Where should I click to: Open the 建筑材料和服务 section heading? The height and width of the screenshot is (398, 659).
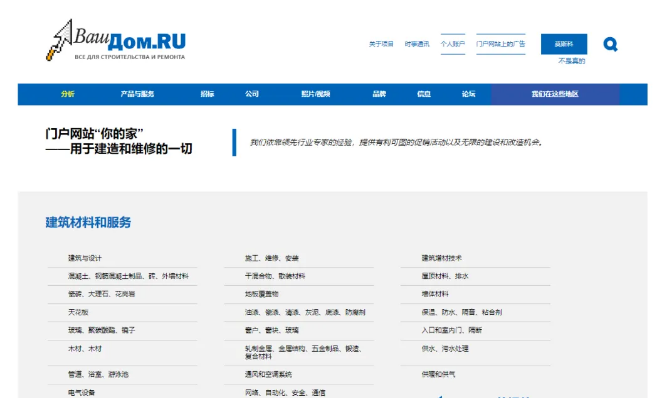[88, 222]
